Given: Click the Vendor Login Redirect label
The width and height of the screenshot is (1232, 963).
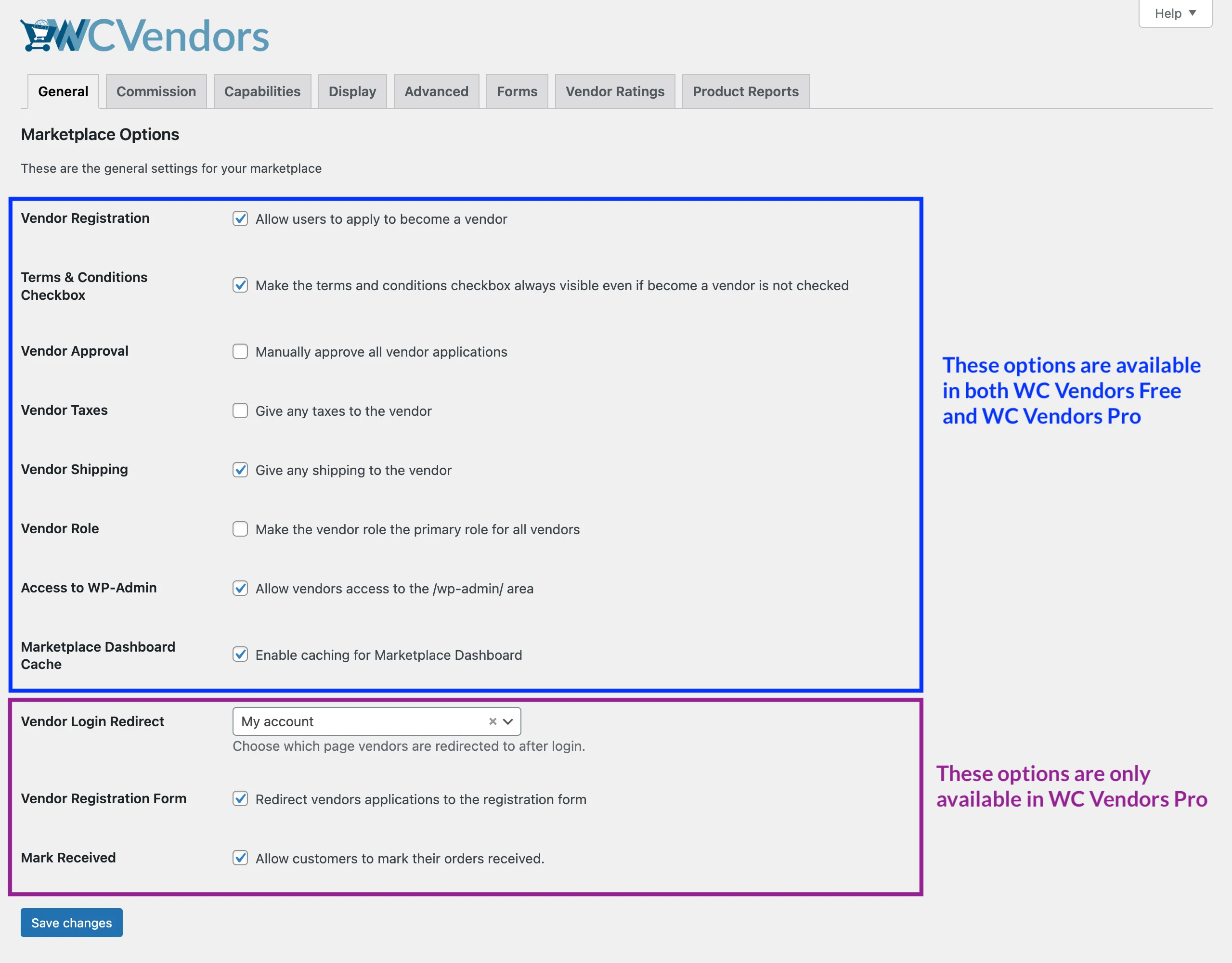Looking at the screenshot, I should tap(92, 722).
